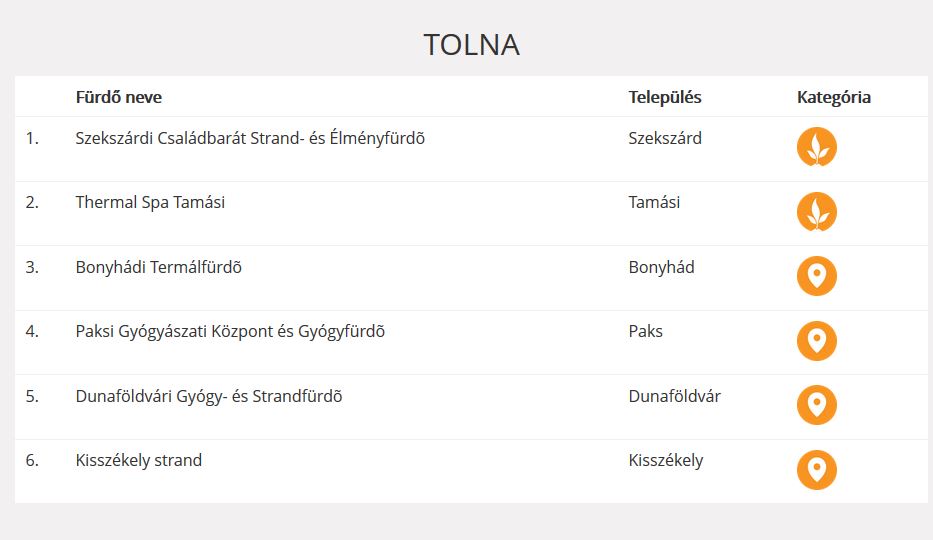Click the Dunaföldvár settlement cell

674,396
